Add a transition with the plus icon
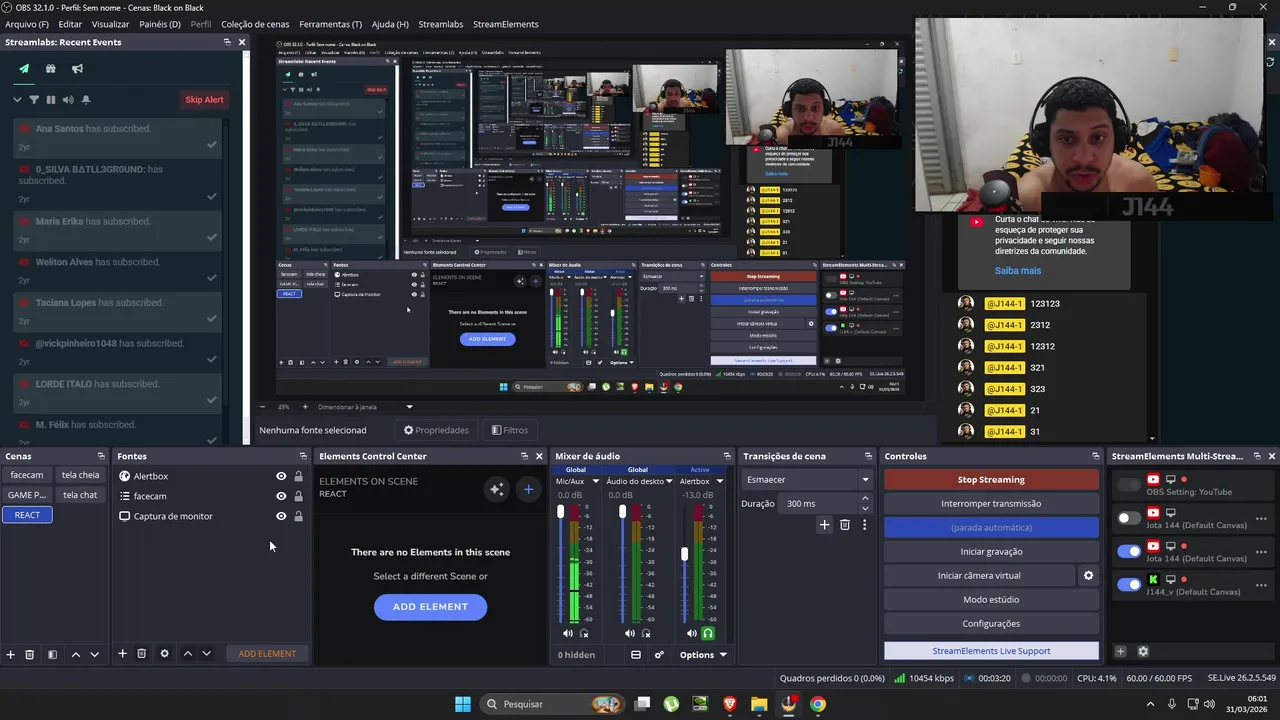 point(824,525)
